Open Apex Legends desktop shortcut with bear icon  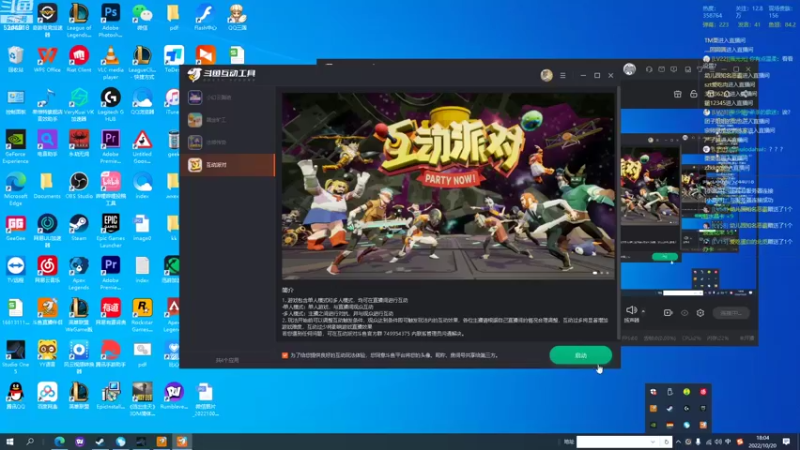coord(79,273)
